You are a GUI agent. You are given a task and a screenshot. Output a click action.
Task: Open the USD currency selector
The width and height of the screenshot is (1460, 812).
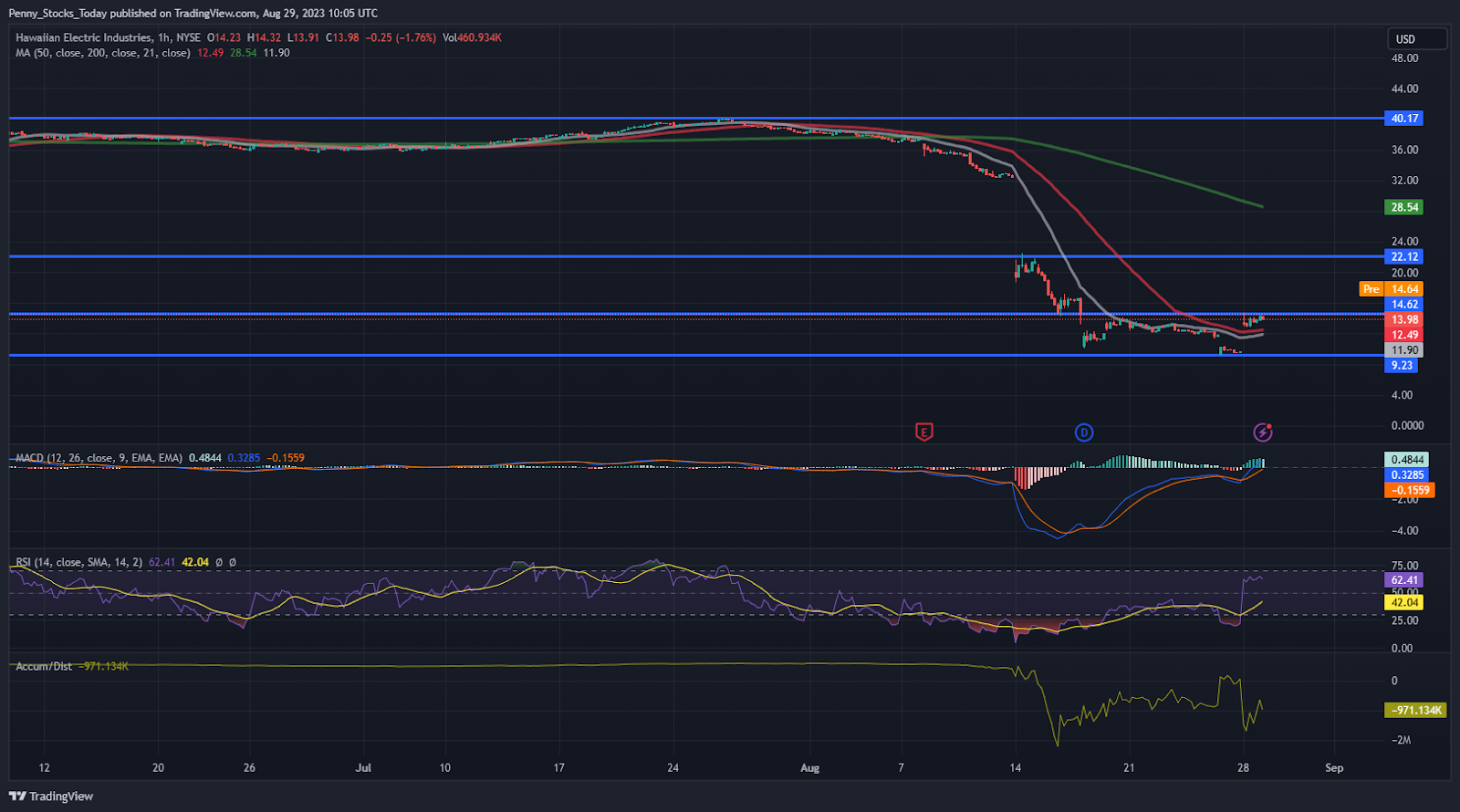[x=1417, y=39]
